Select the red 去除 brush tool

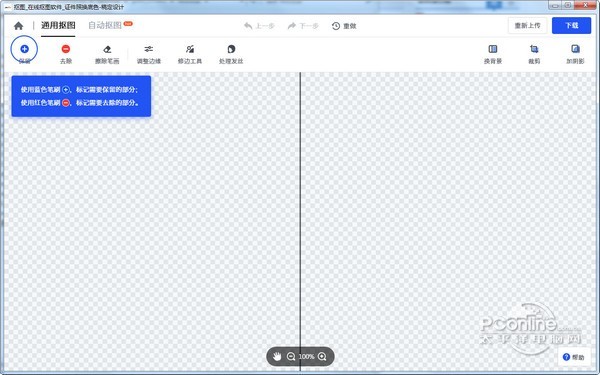click(x=66, y=54)
